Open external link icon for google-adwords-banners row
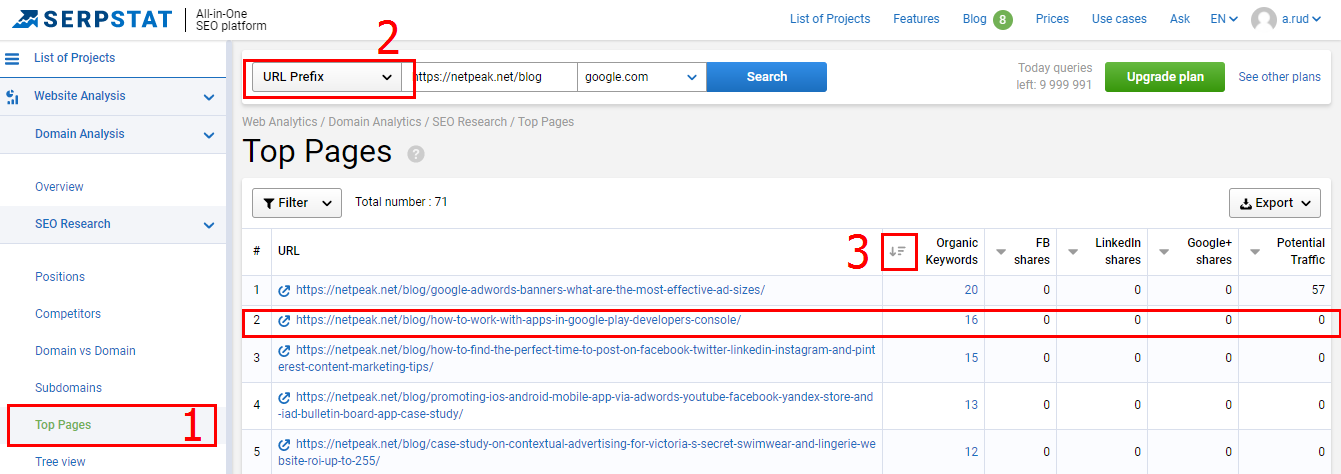The height and width of the screenshot is (474, 1341). coord(284,290)
